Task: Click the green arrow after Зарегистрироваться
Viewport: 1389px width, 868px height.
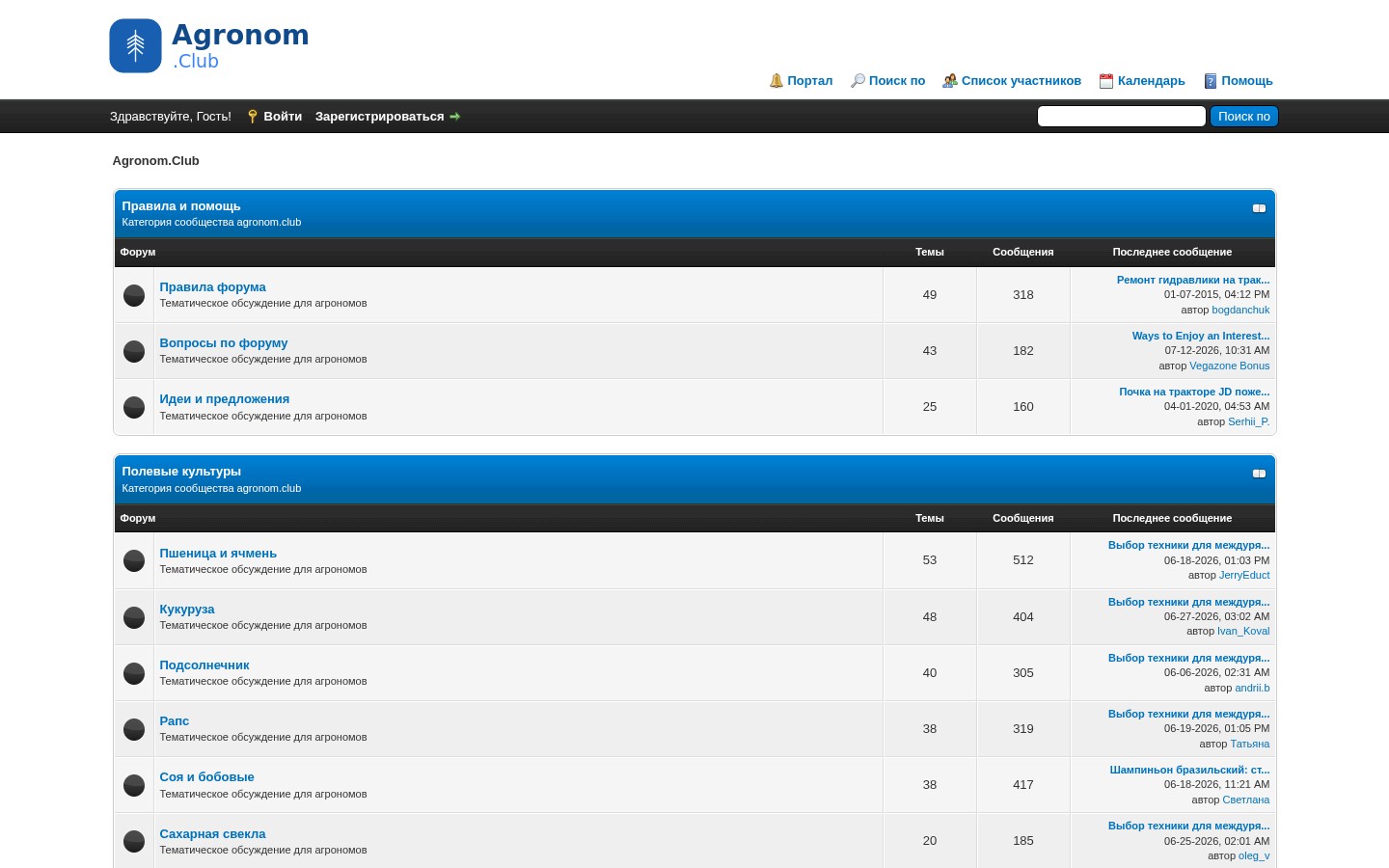Action: click(x=455, y=117)
